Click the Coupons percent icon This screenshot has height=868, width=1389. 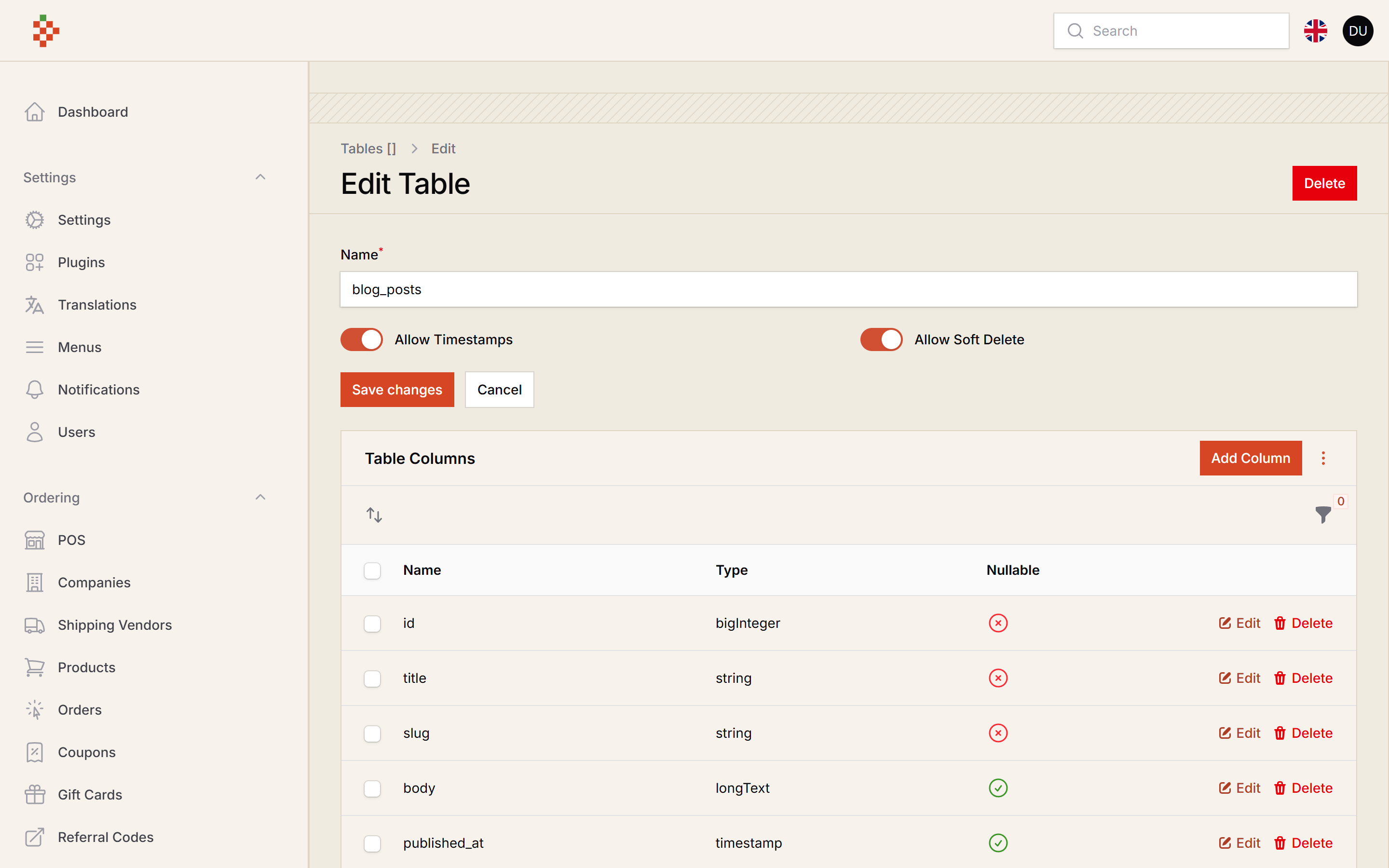tap(34, 753)
